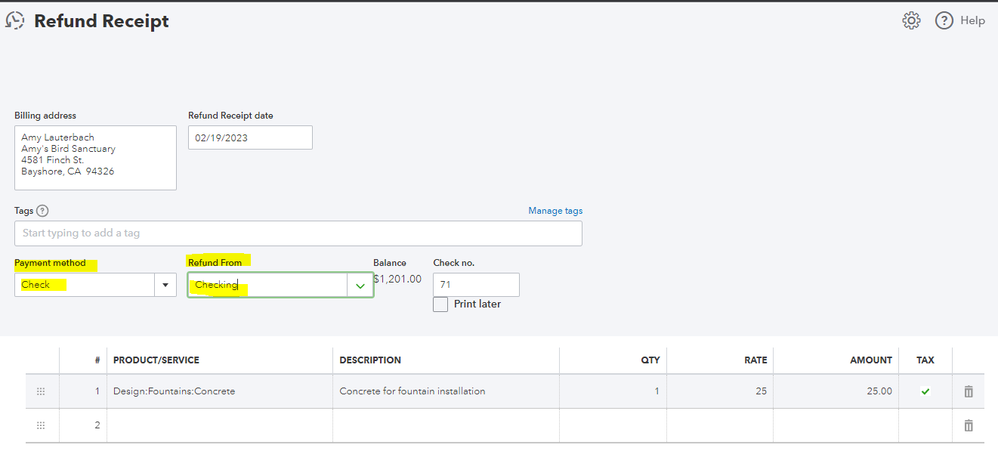The height and width of the screenshot is (451, 998).
Task: Click the Tags info question icon
Action: pos(42,211)
